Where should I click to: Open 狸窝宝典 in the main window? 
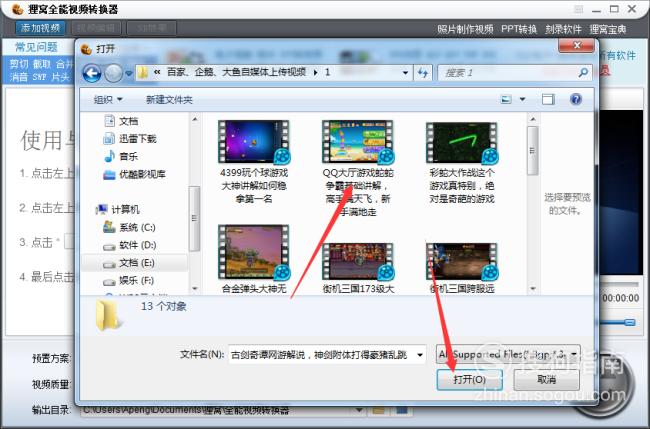pyautogui.click(x=608, y=29)
